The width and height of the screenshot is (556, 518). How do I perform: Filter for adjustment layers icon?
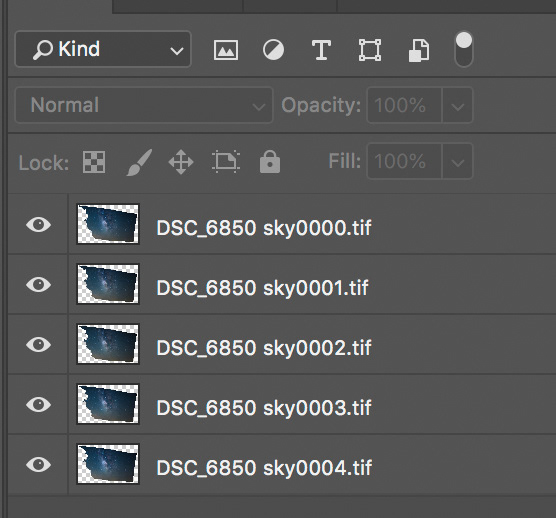click(x=273, y=50)
